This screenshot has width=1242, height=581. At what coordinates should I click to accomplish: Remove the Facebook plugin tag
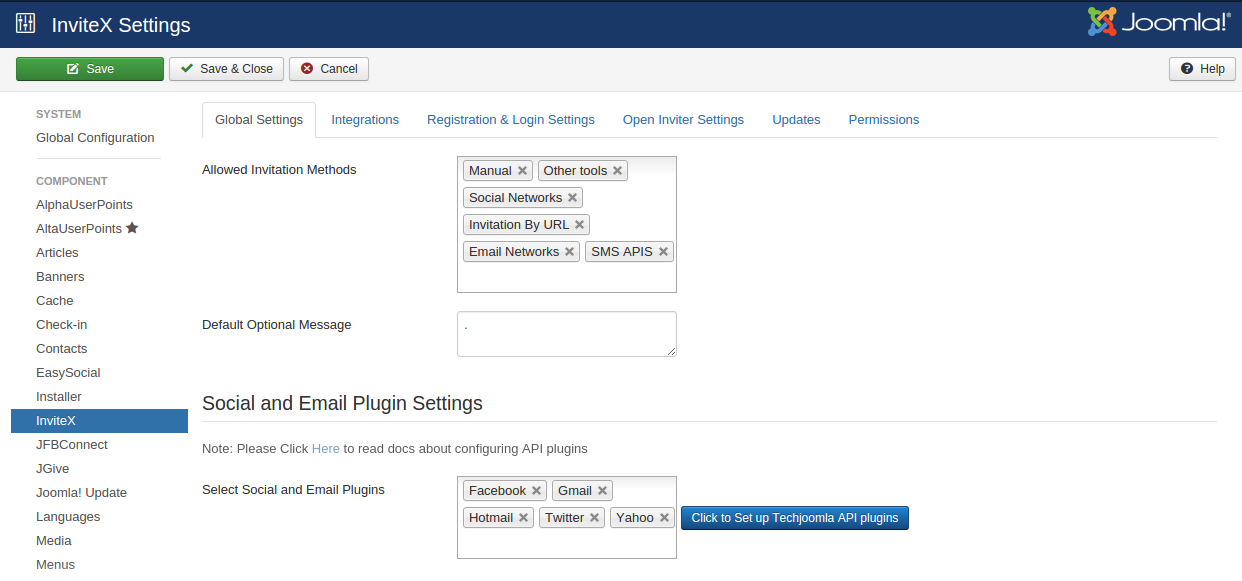click(536, 491)
